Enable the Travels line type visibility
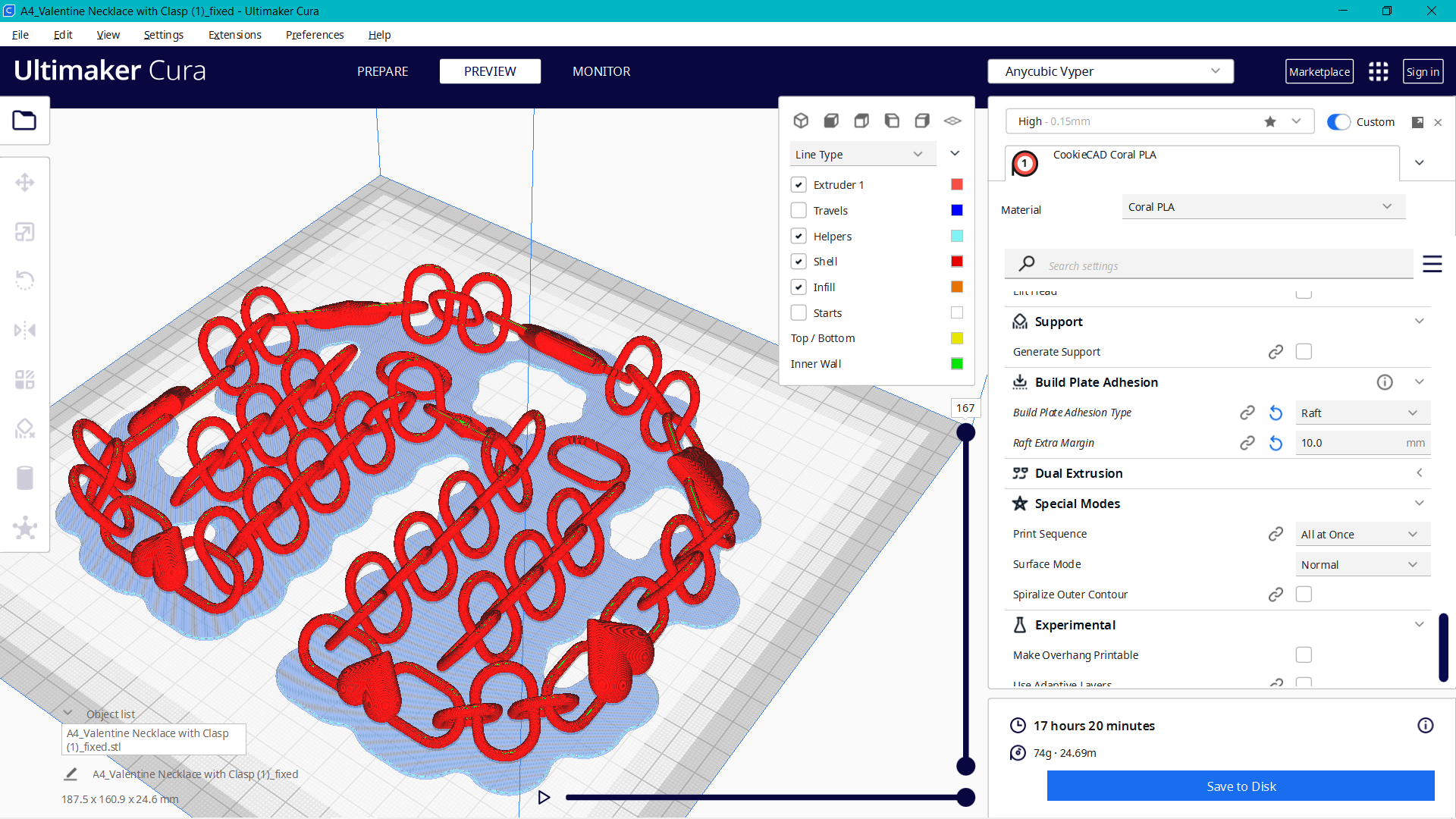 coord(799,210)
